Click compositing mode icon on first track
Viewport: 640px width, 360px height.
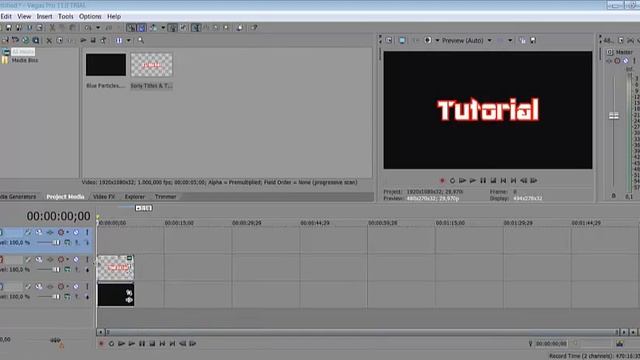(x=67, y=242)
